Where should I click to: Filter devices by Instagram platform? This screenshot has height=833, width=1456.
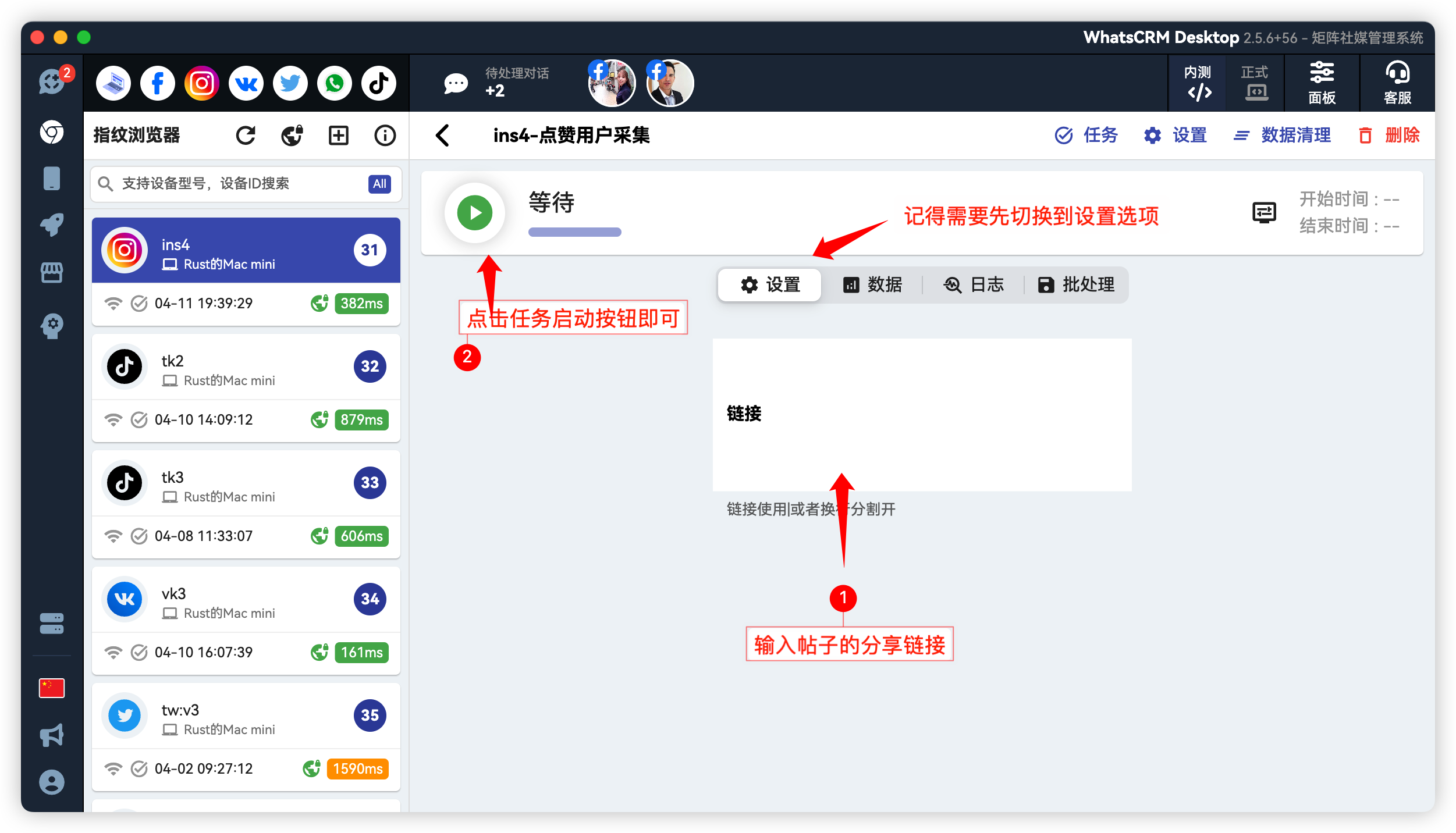[201, 83]
